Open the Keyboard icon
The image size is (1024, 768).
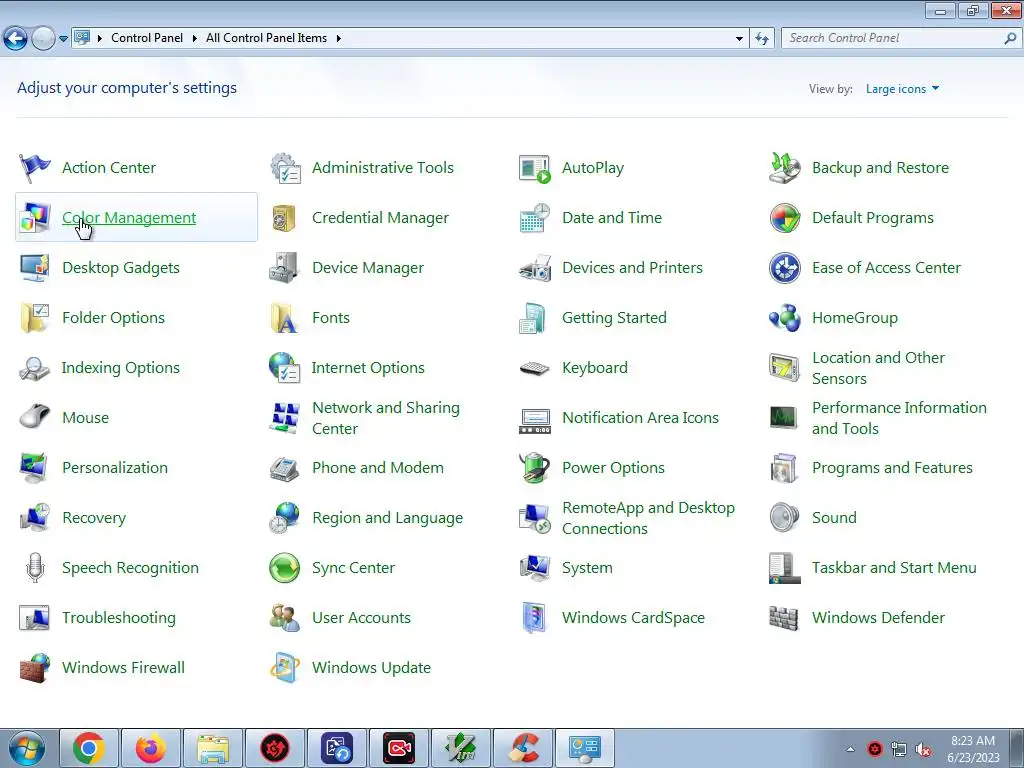535,369
